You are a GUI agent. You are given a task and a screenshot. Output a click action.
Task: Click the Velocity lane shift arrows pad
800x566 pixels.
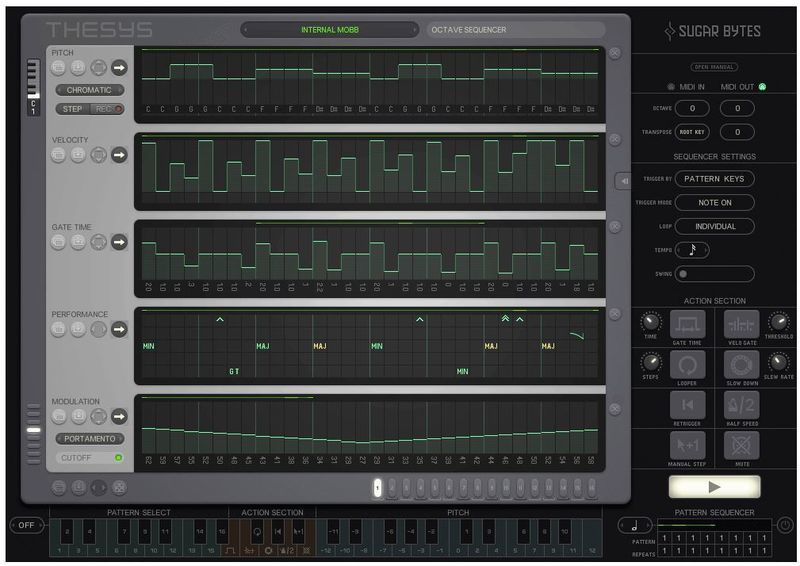point(98,155)
